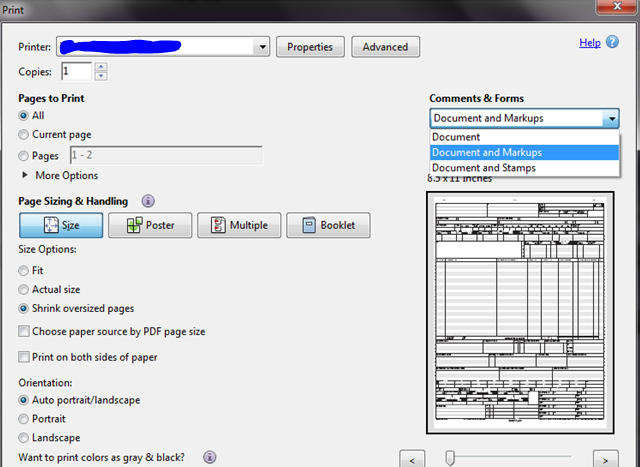
Task: Open the Help link
Action: pos(589,43)
